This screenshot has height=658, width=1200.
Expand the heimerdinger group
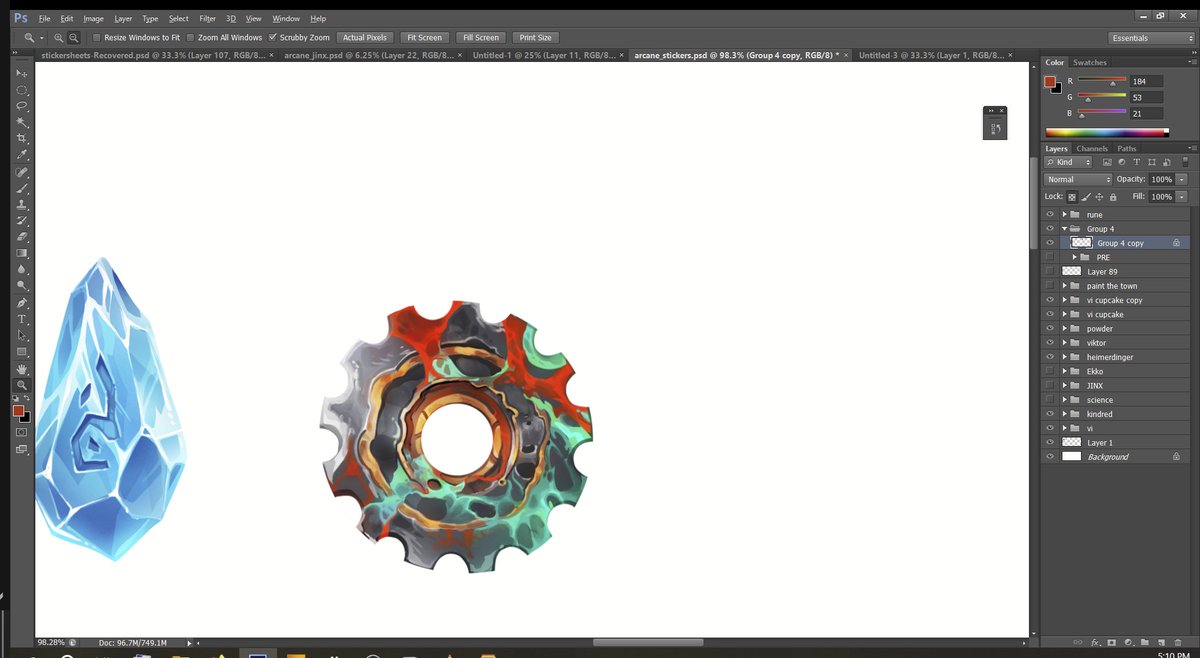click(x=1064, y=357)
